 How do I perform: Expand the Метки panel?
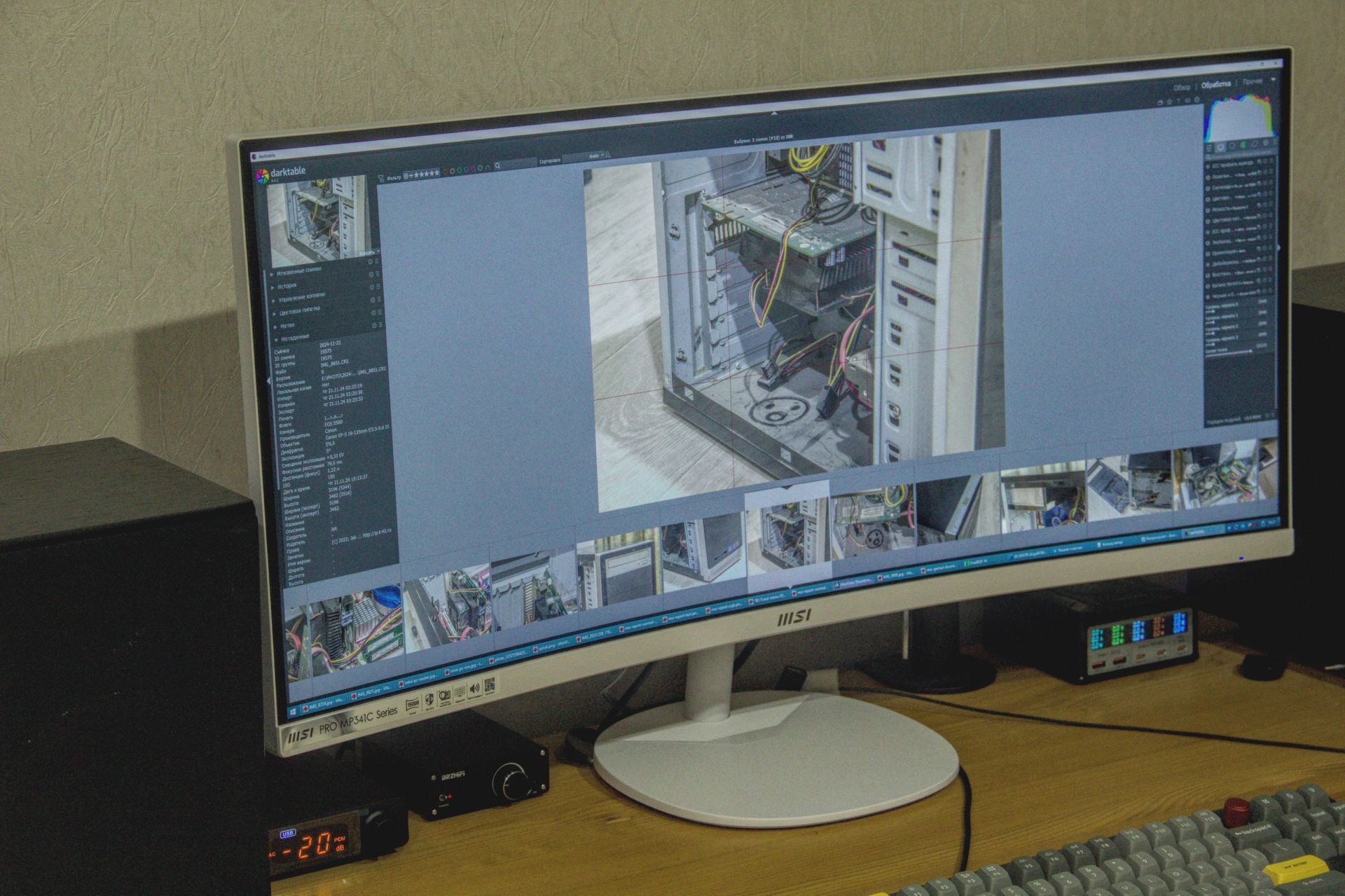pyautogui.click(x=275, y=327)
